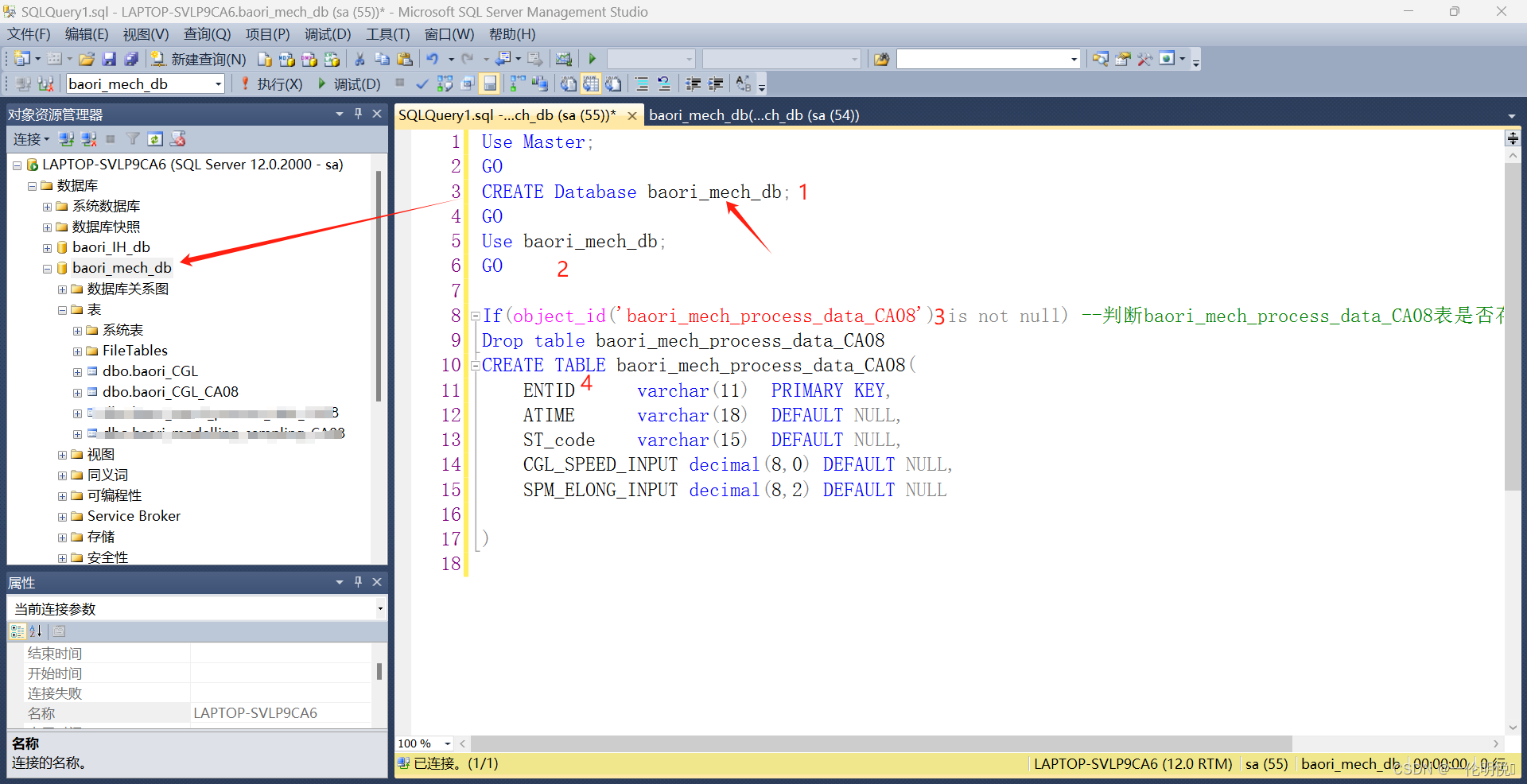Switch to the baori_mech_db (sa 54) tab
The height and width of the screenshot is (784, 1527).
click(x=754, y=115)
